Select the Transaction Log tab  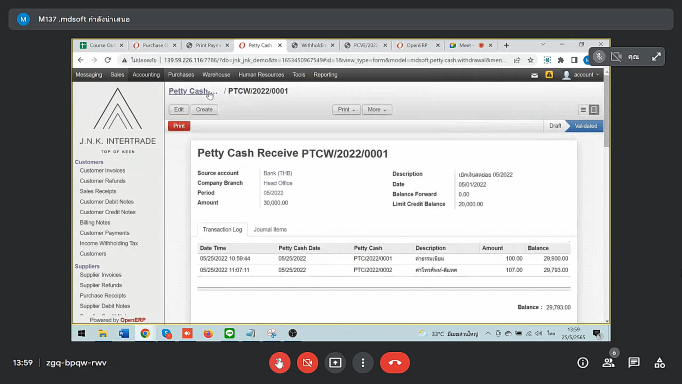point(222,229)
